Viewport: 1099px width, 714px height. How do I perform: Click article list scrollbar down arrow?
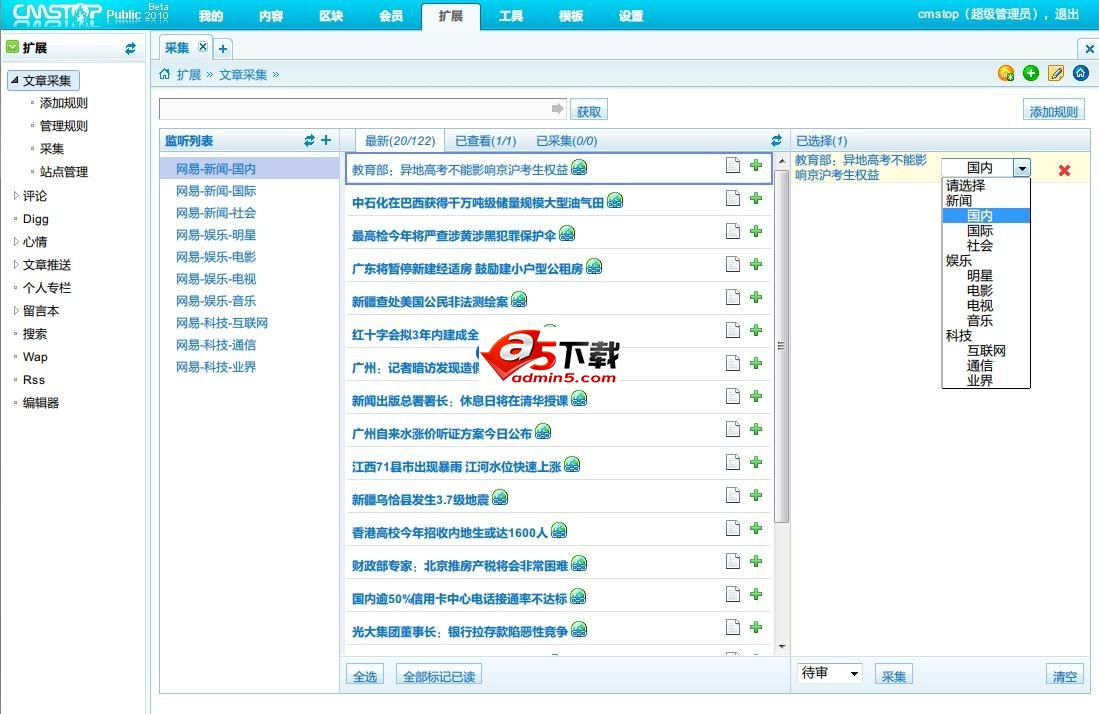coord(782,647)
